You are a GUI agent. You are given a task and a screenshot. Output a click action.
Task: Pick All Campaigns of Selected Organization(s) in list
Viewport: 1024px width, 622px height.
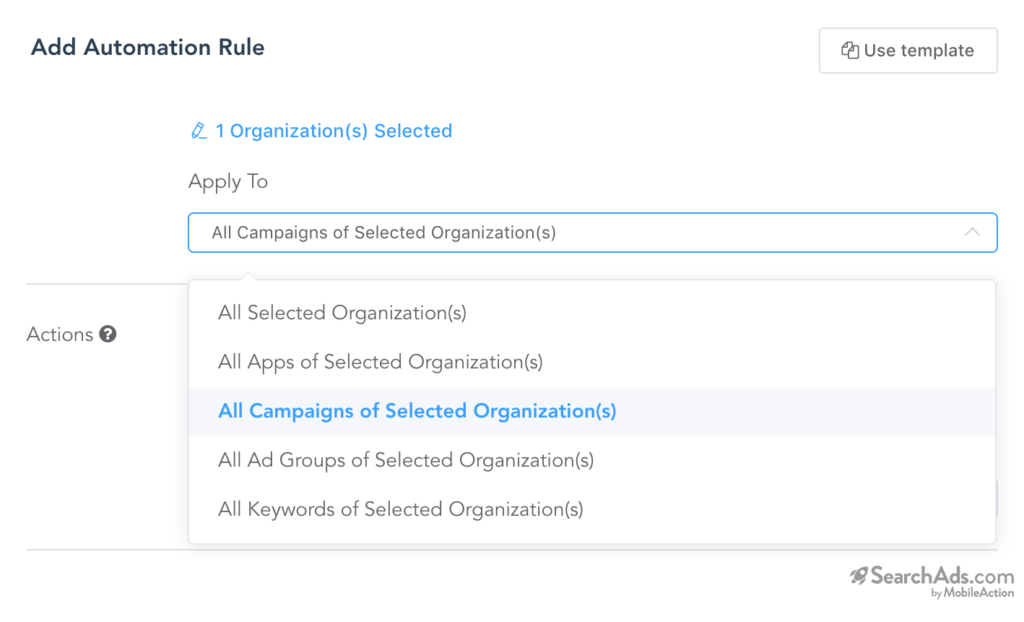click(417, 411)
